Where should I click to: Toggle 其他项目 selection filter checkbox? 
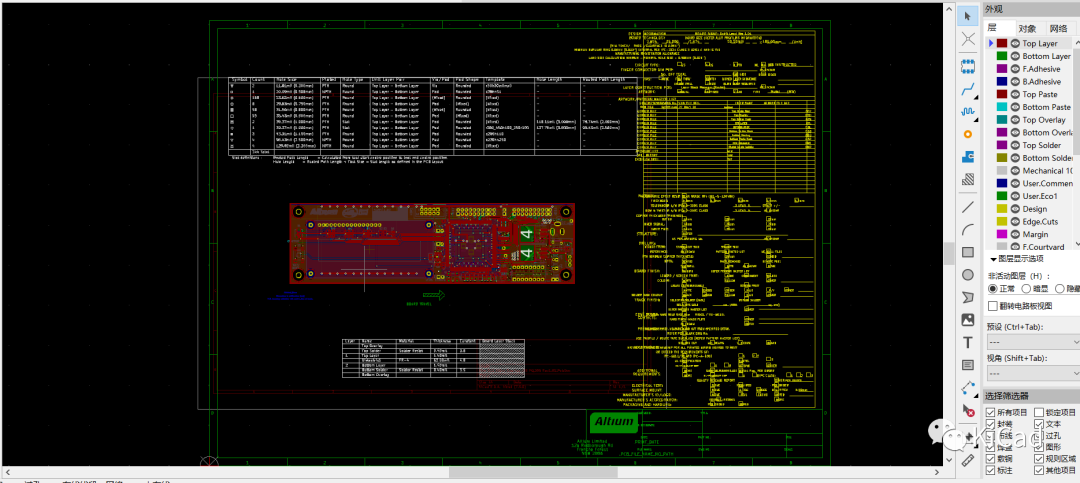[x=1039, y=471]
